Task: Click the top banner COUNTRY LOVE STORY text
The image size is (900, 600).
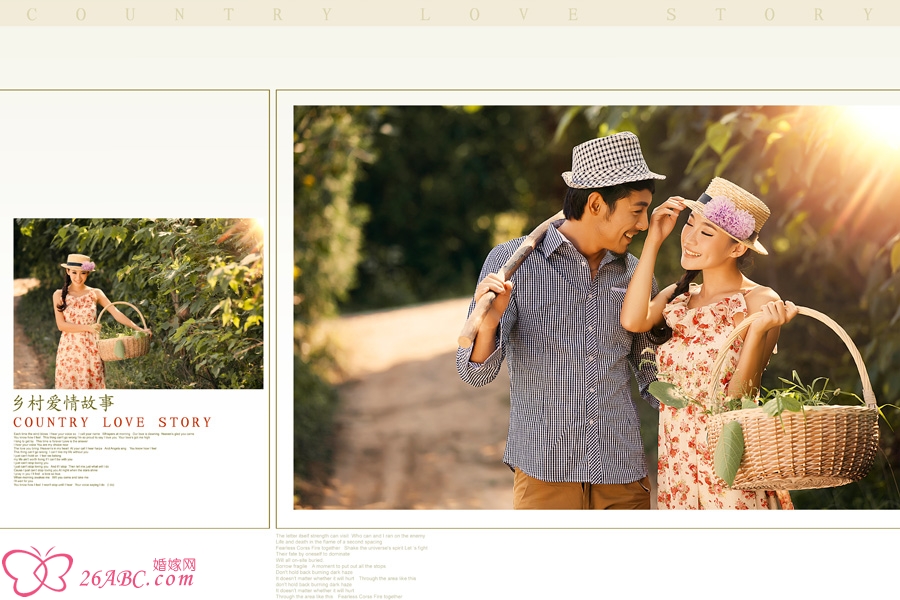Action: [x=450, y=14]
